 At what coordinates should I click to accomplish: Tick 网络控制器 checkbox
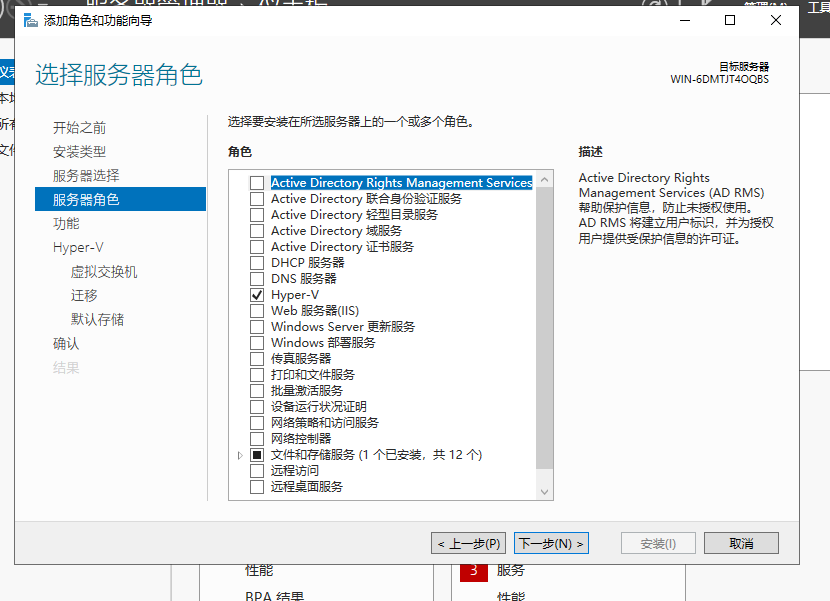tap(257, 438)
